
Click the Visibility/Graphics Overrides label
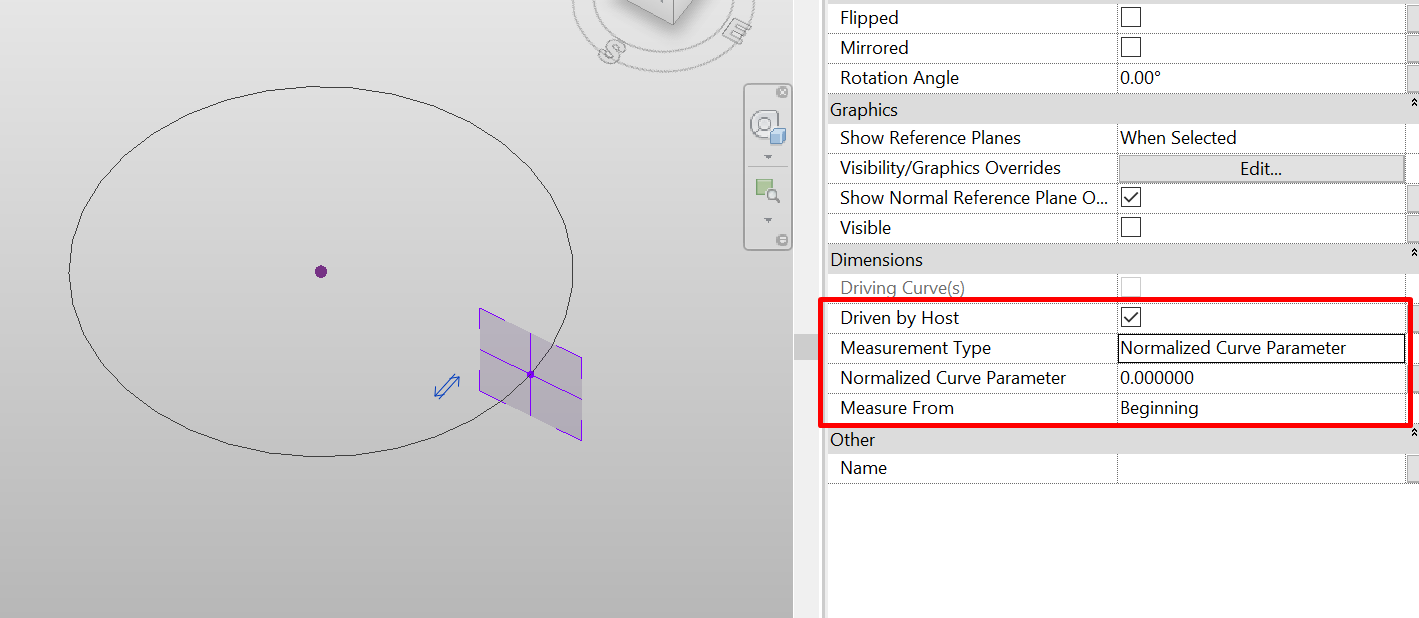coord(950,168)
